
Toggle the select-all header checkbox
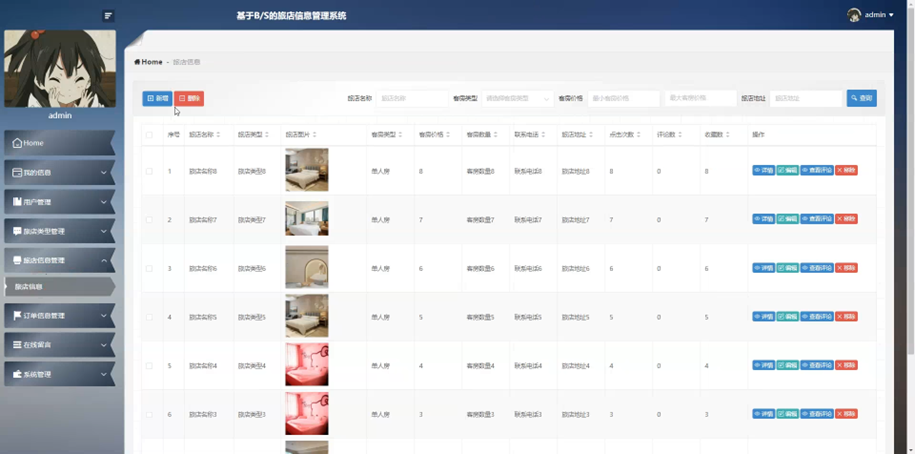coord(149,135)
